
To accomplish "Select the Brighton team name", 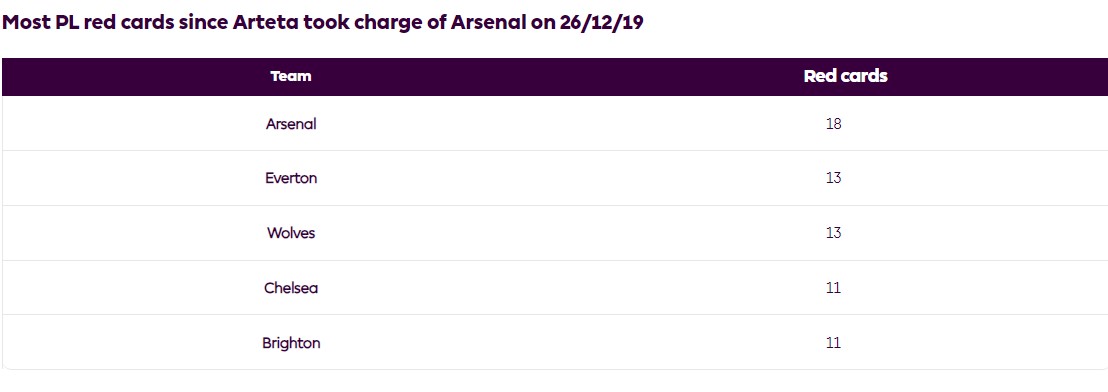I will [x=290, y=343].
